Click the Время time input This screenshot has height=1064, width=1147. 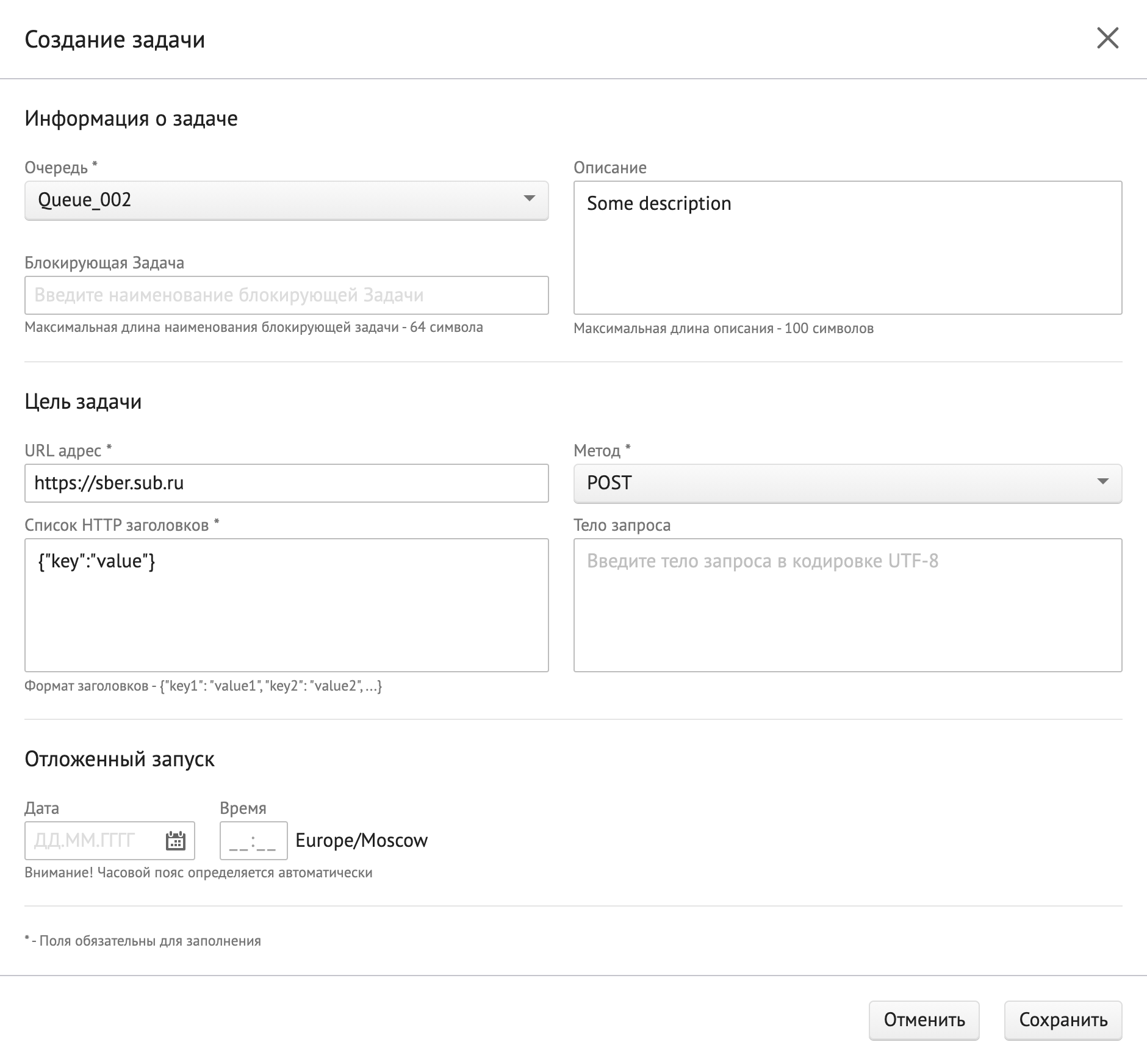[x=253, y=841]
